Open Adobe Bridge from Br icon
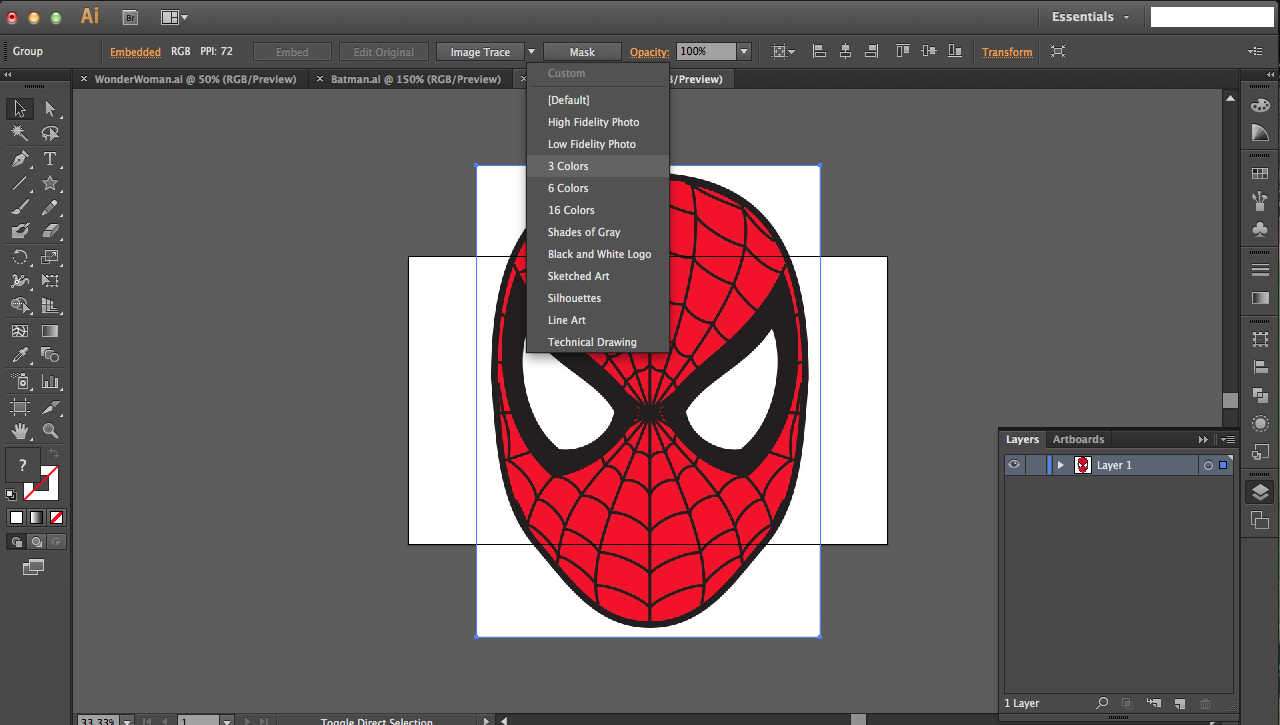Screen dimensions: 1280x725 click(130, 17)
